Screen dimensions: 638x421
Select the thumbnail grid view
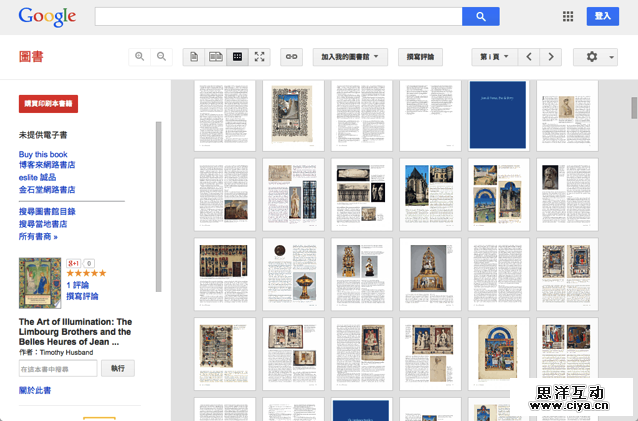237,57
